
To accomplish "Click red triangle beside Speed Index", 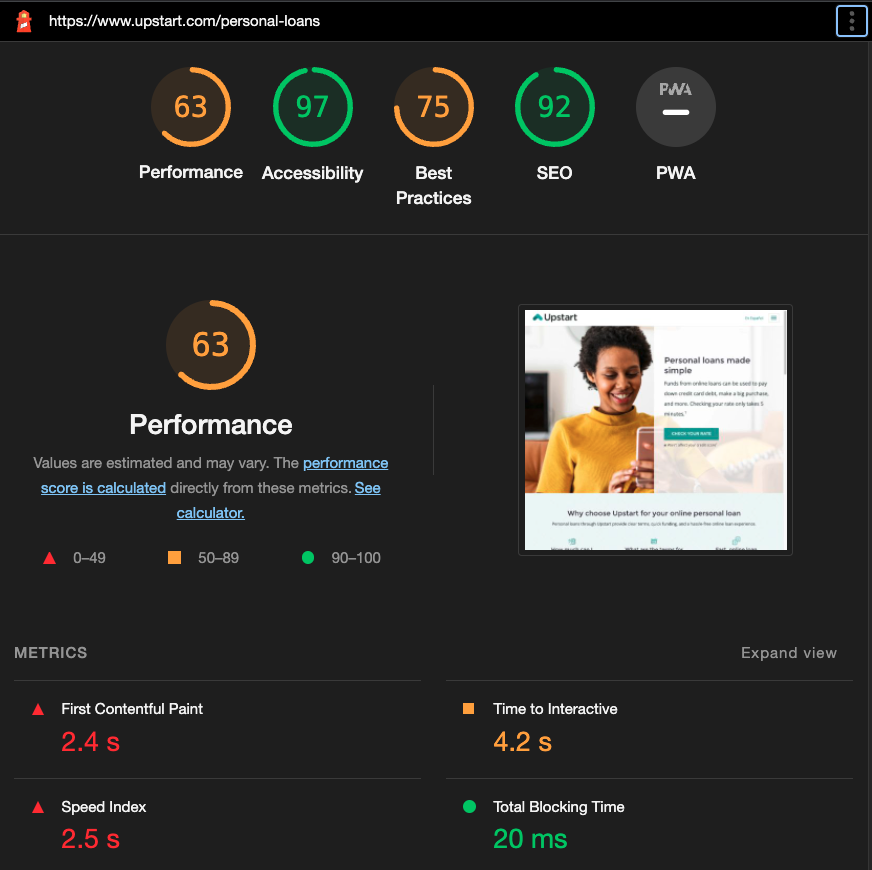I will pos(38,807).
